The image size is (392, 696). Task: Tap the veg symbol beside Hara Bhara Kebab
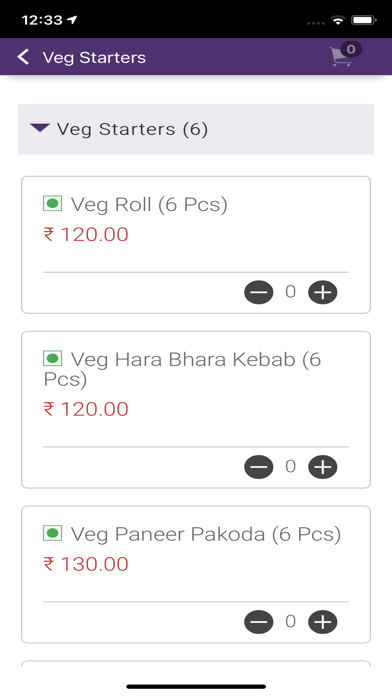coord(52,358)
